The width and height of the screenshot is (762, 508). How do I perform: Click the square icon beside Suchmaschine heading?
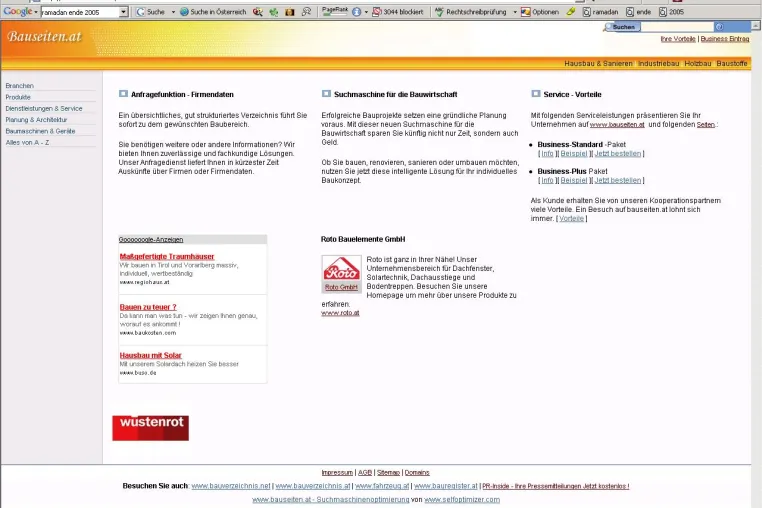pyautogui.click(x=326, y=94)
